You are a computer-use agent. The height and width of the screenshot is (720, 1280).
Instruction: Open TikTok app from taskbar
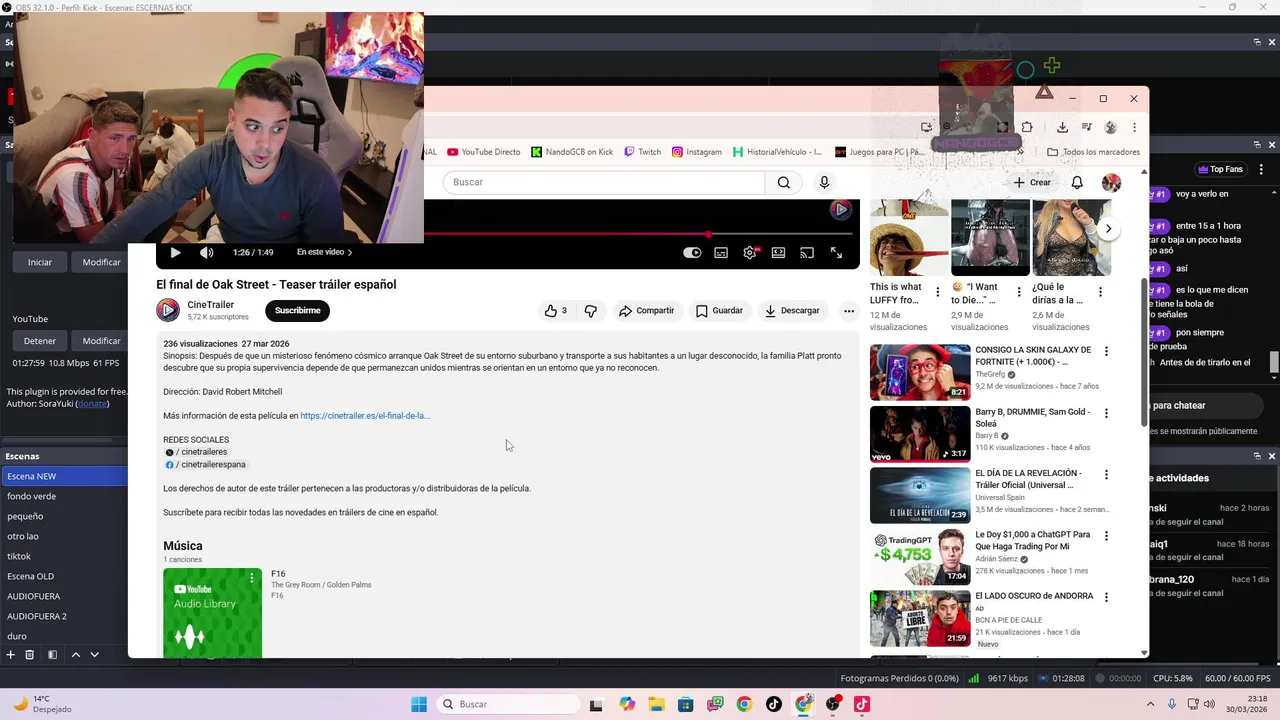tap(774, 704)
